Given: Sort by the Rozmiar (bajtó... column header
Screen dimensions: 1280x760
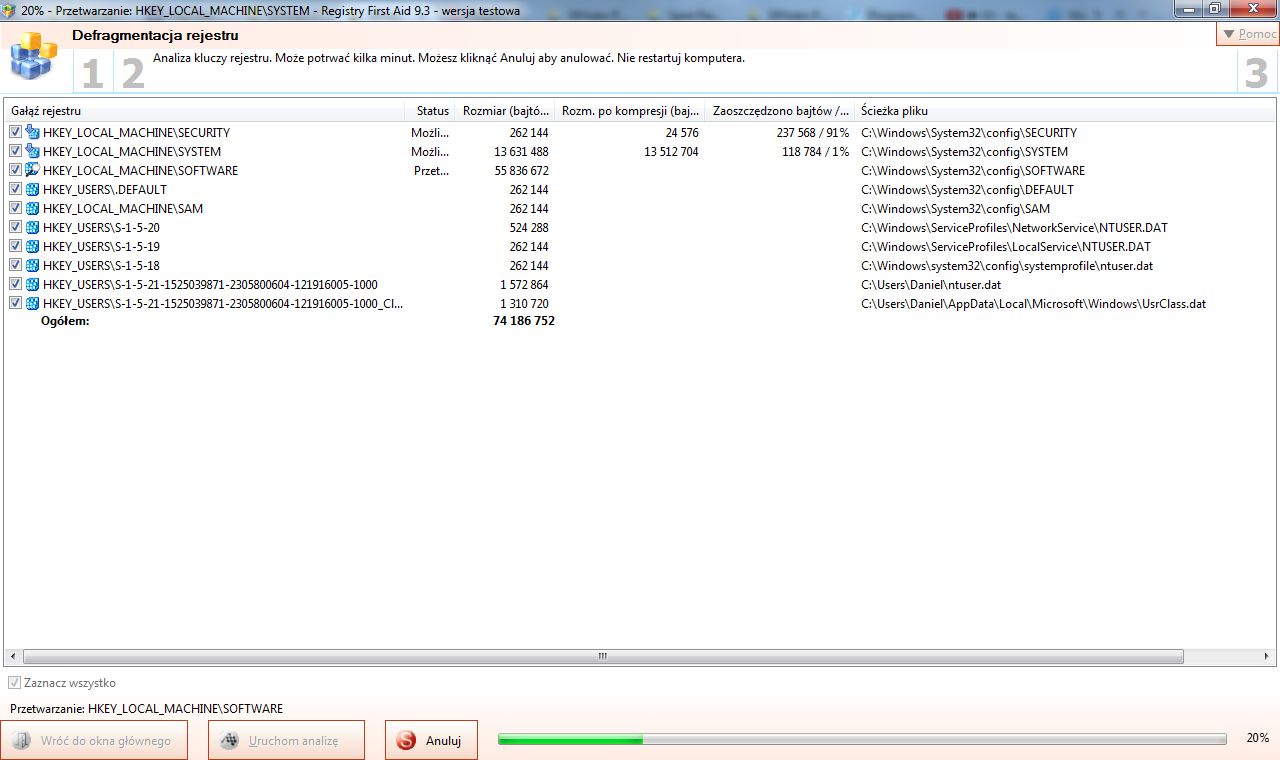Looking at the screenshot, I should 505,111.
